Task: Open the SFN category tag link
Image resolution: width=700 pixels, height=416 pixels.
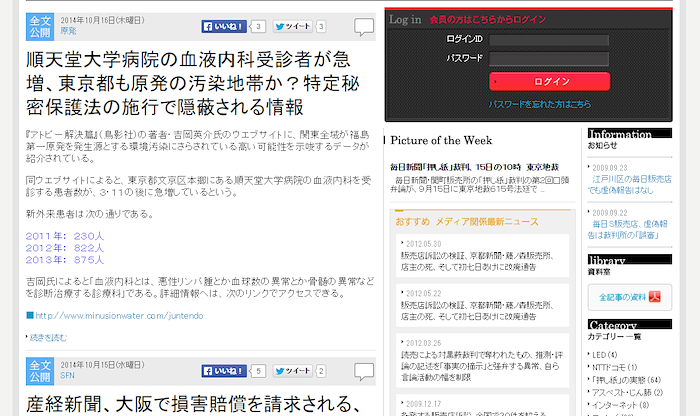Action: click(67, 375)
